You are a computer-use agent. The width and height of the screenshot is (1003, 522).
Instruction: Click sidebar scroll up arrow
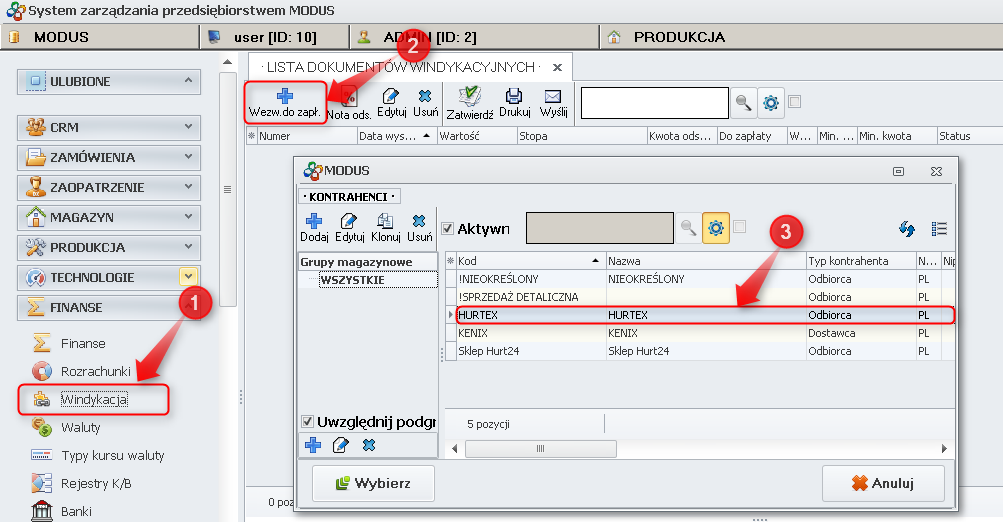click(227, 62)
